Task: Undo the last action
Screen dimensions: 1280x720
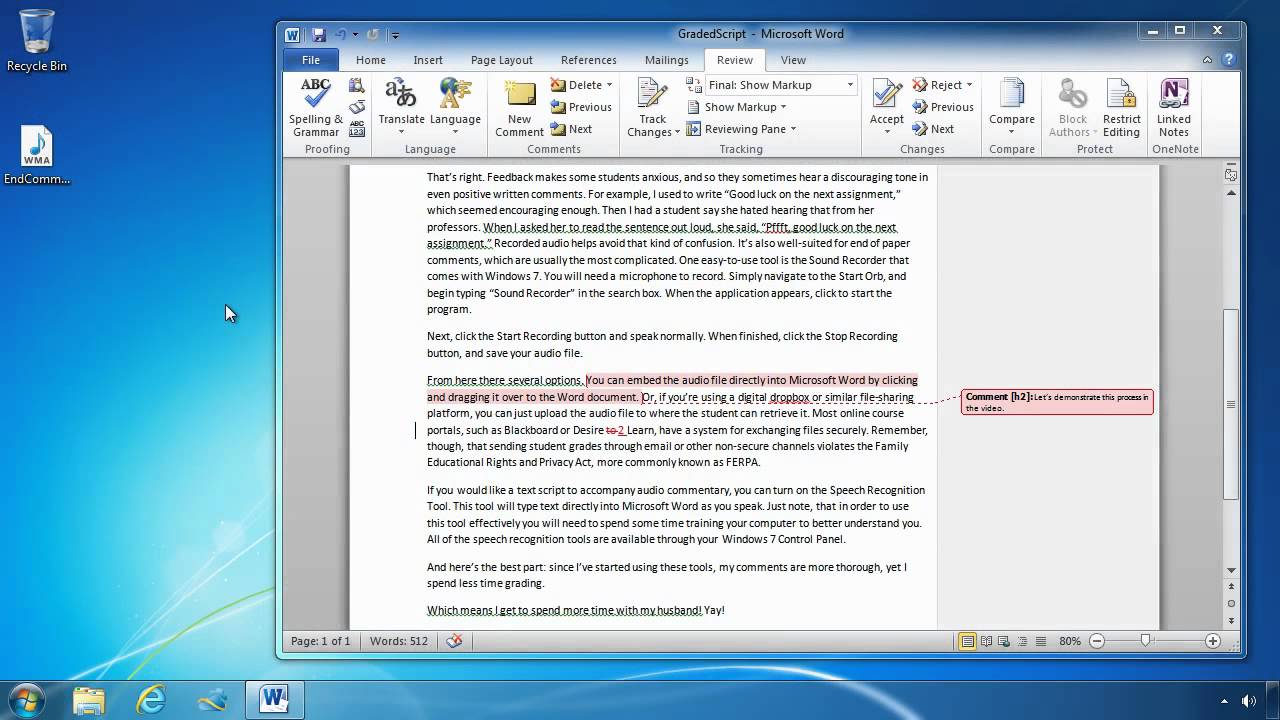Action: 340,34
